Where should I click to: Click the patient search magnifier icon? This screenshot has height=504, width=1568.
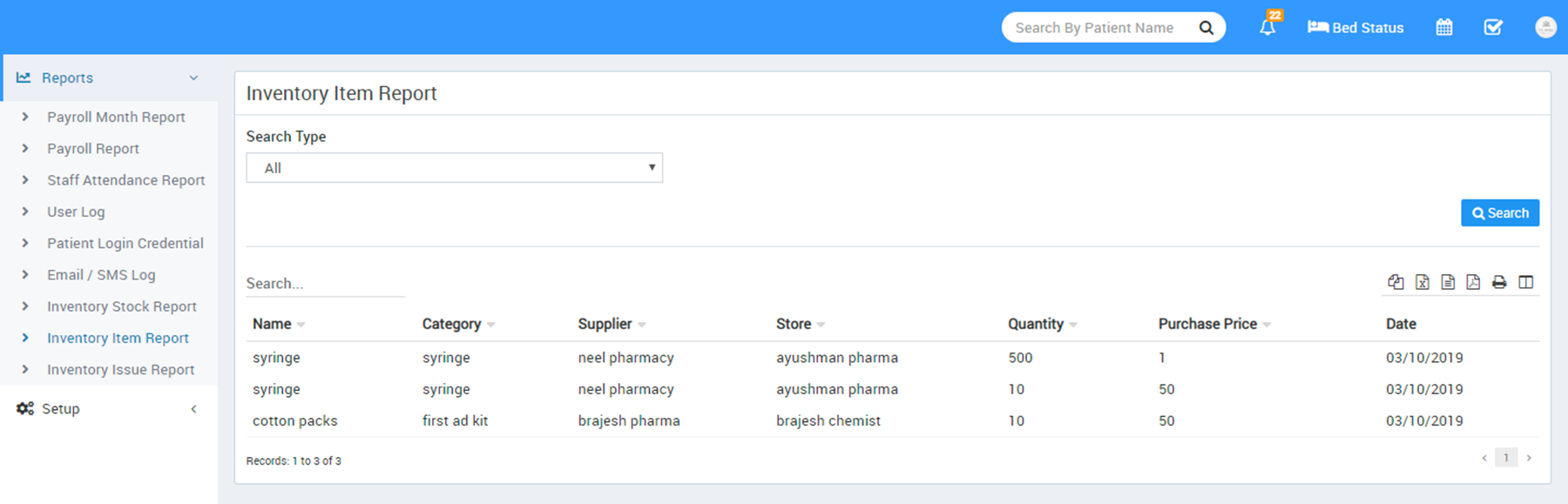(x=1206, y=28)
